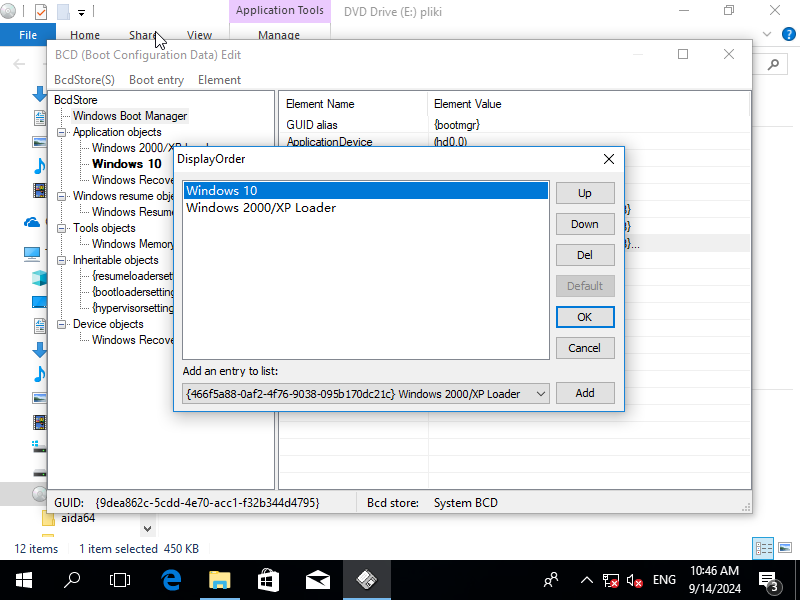800x600 pixels.
Task: Open the File tab in Explorer
Action: 28,35
